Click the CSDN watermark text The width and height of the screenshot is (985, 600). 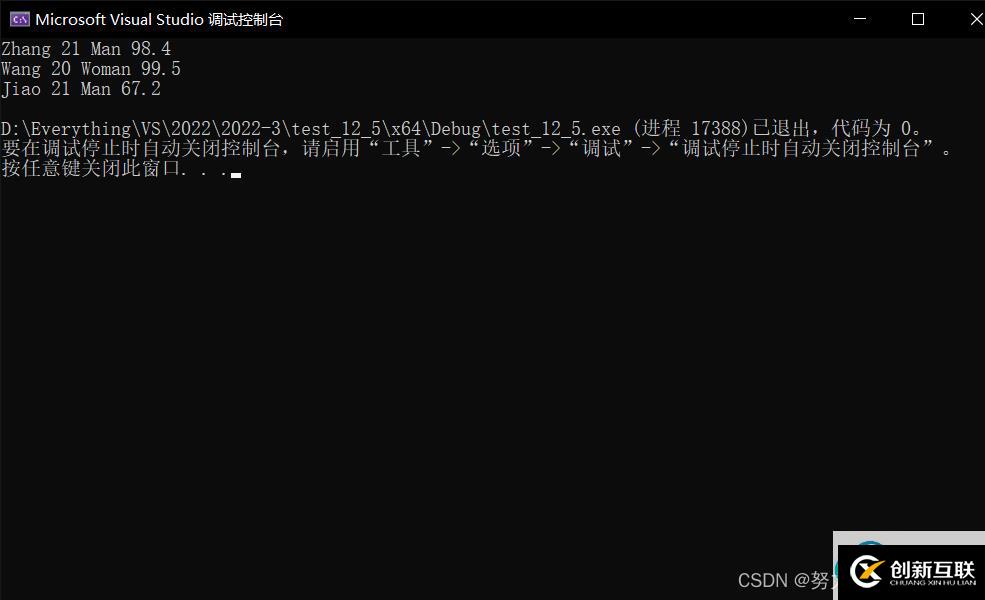tap(785, 580)
